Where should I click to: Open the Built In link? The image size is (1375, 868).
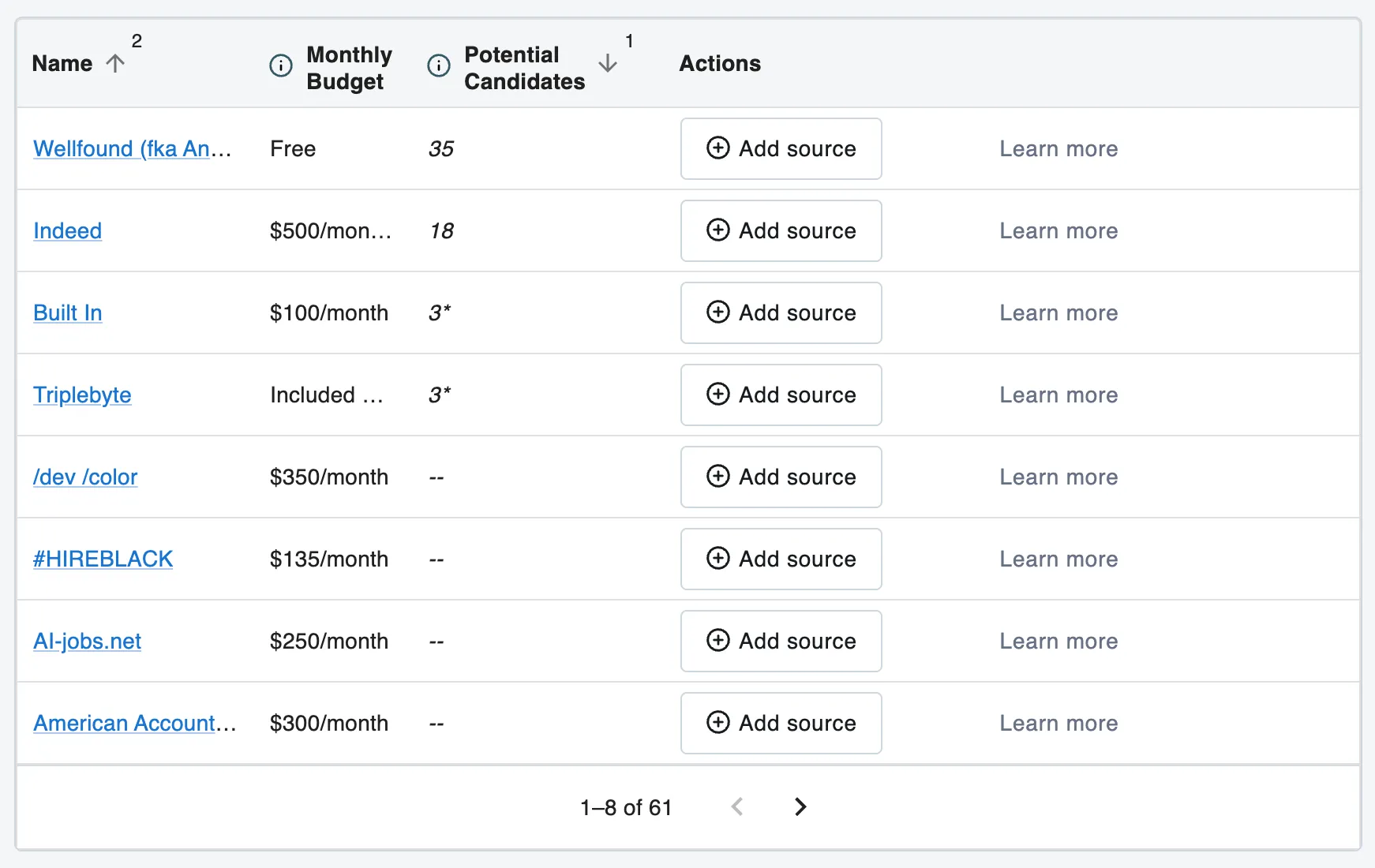click(68, 312)
